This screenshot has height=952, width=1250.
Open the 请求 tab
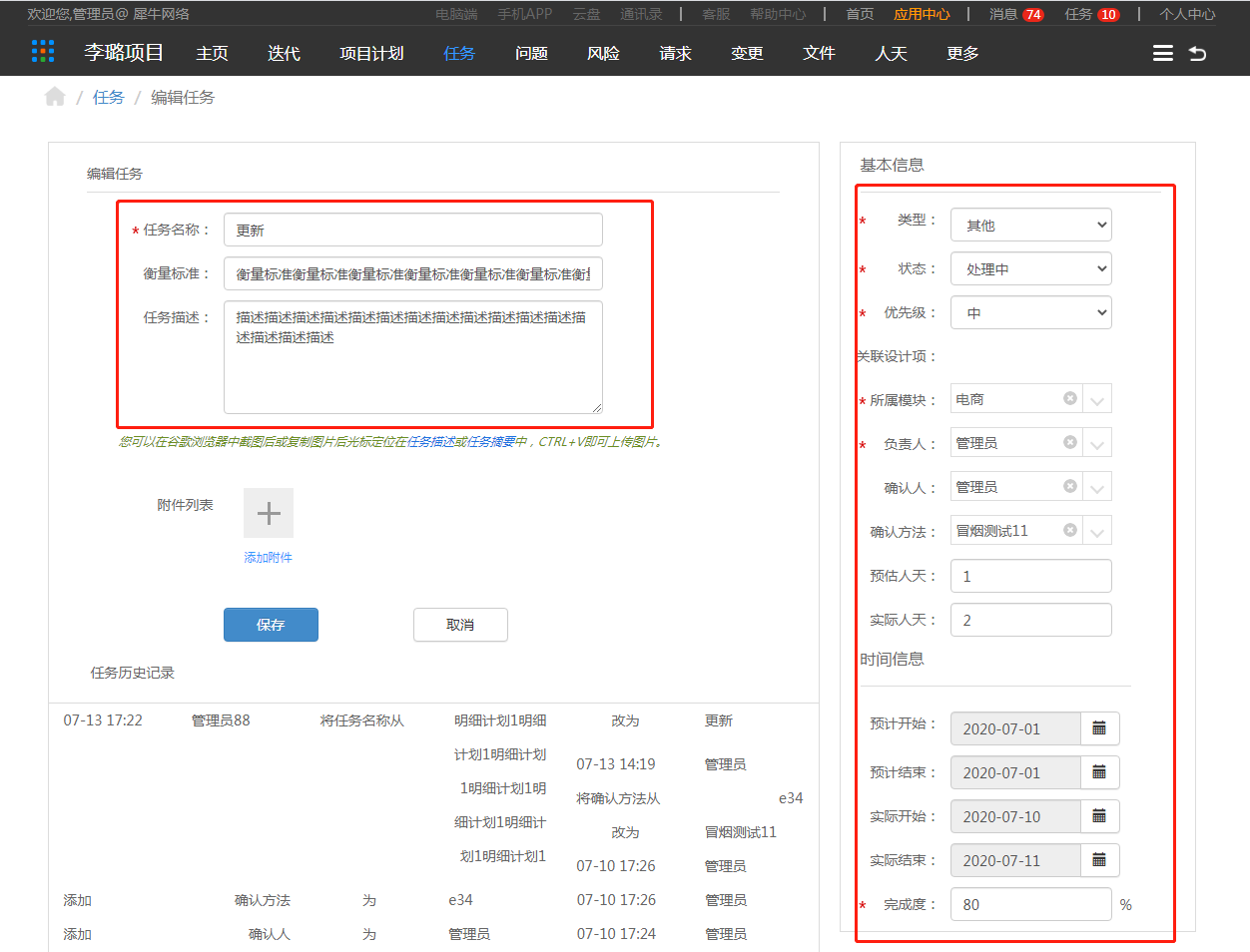(x=675, y=53)
